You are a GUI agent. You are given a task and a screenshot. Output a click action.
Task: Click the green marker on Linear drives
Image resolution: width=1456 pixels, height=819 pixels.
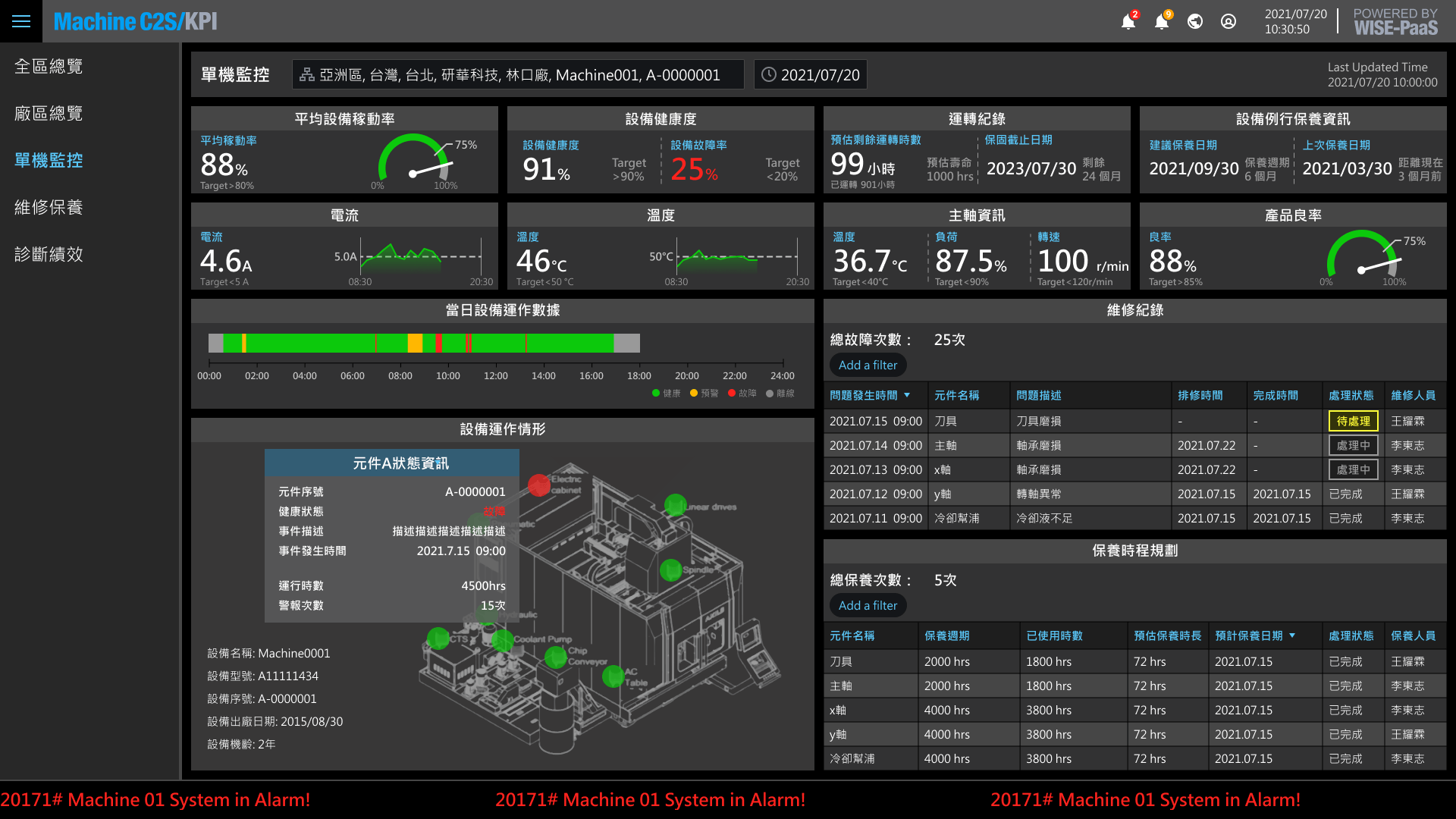click(x=675, y=504)
